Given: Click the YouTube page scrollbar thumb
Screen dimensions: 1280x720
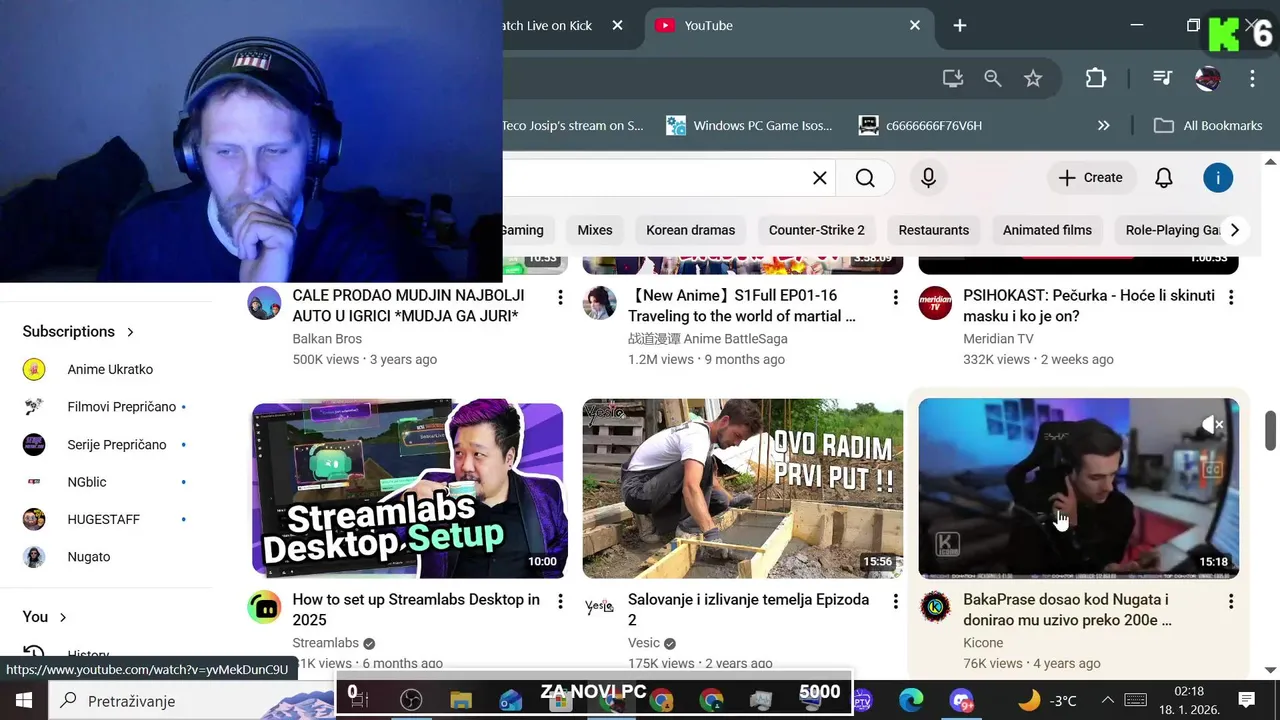Looking at the screenshot, I should (x=1271, y=430).
